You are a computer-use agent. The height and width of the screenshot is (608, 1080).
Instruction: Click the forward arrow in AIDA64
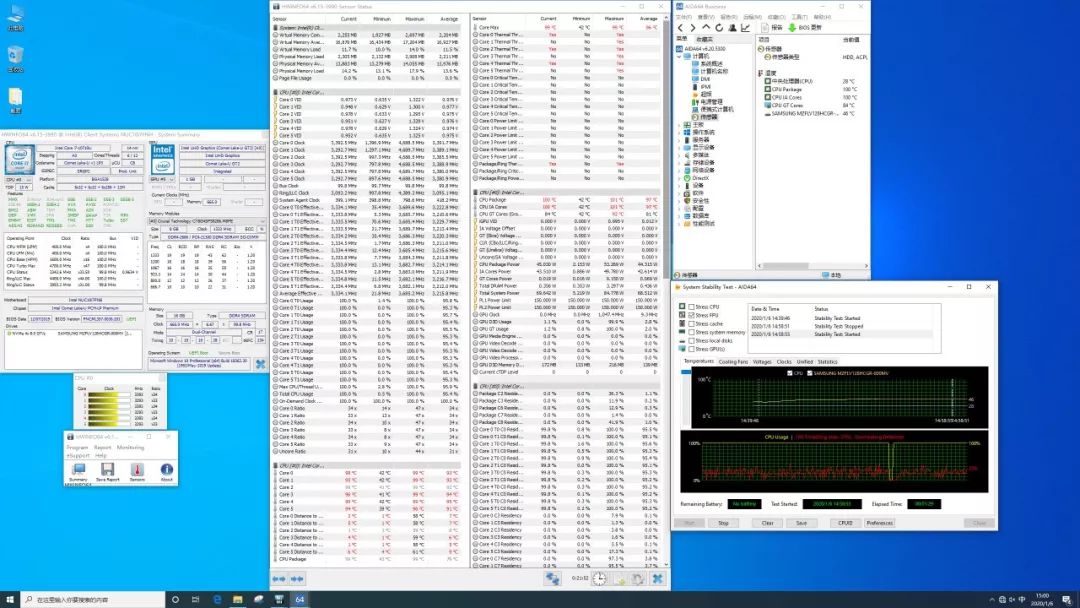click(x=693, y=28)
